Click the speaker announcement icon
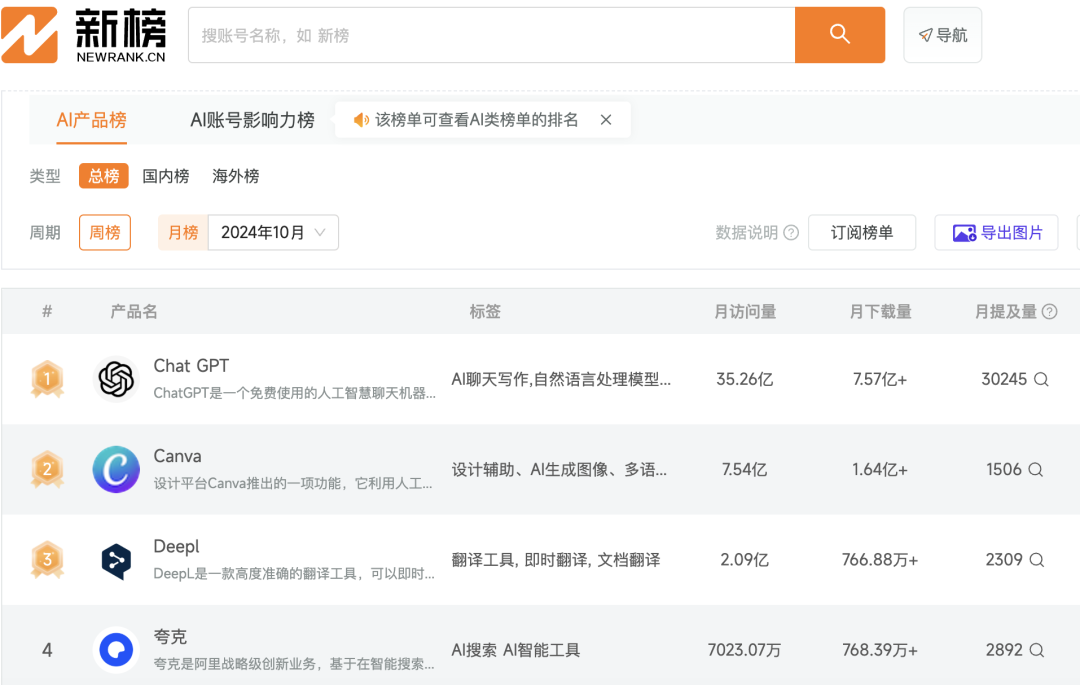Viewport: 1080px width, 685px height. point(361,120)
